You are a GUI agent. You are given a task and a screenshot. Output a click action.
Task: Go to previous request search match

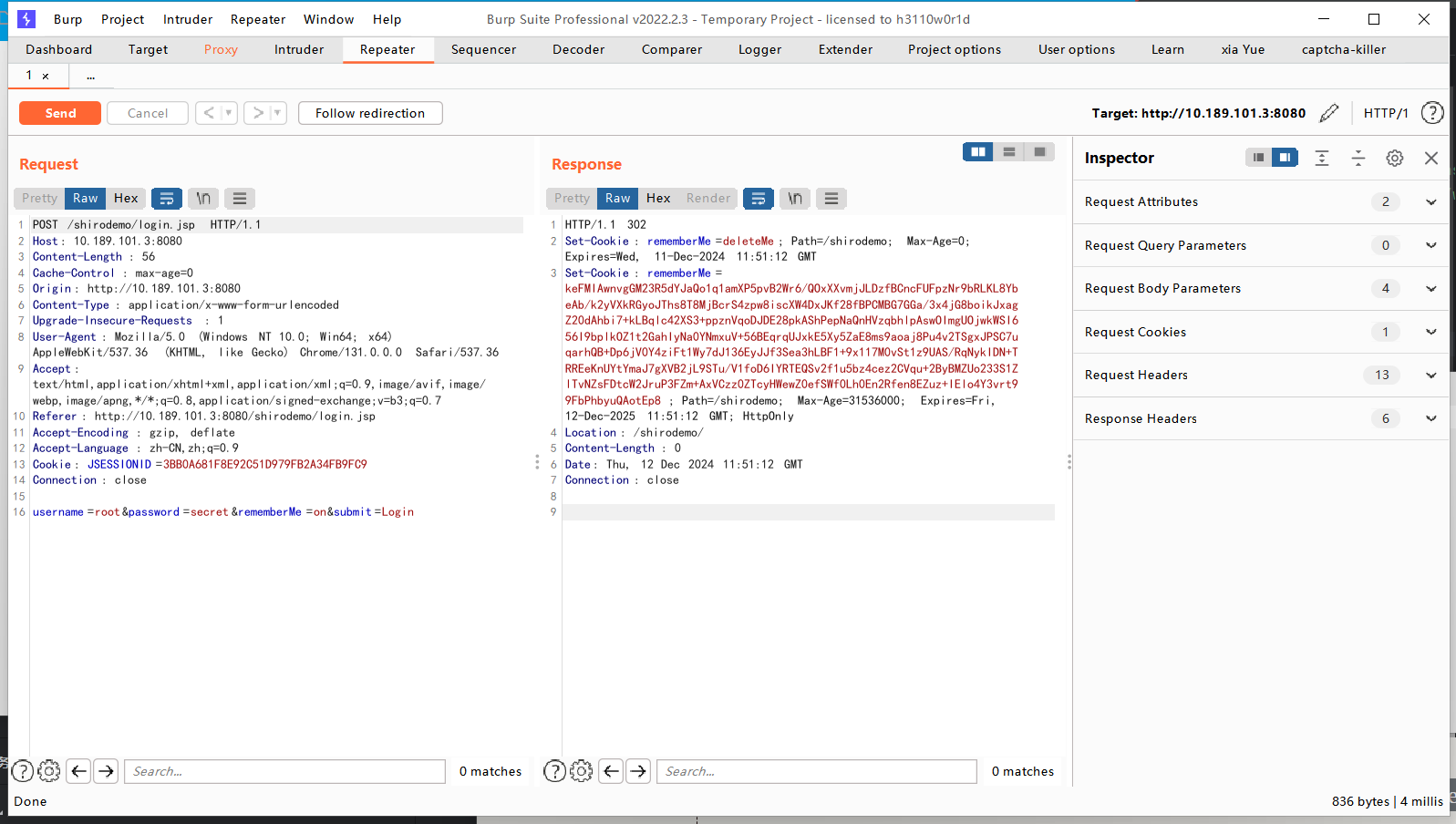pos(79,771)
